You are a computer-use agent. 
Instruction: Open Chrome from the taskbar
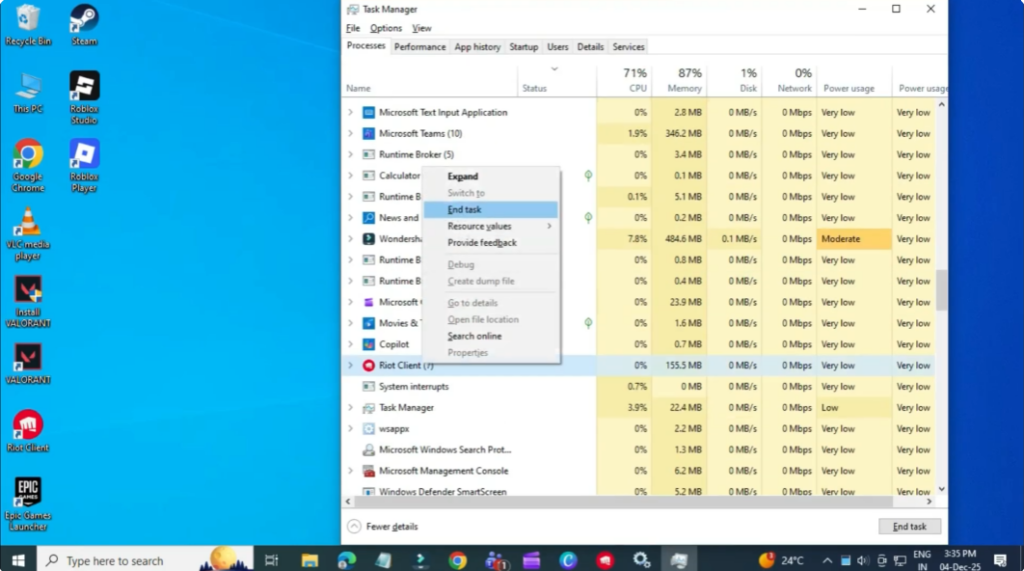(x=457, y=560)
